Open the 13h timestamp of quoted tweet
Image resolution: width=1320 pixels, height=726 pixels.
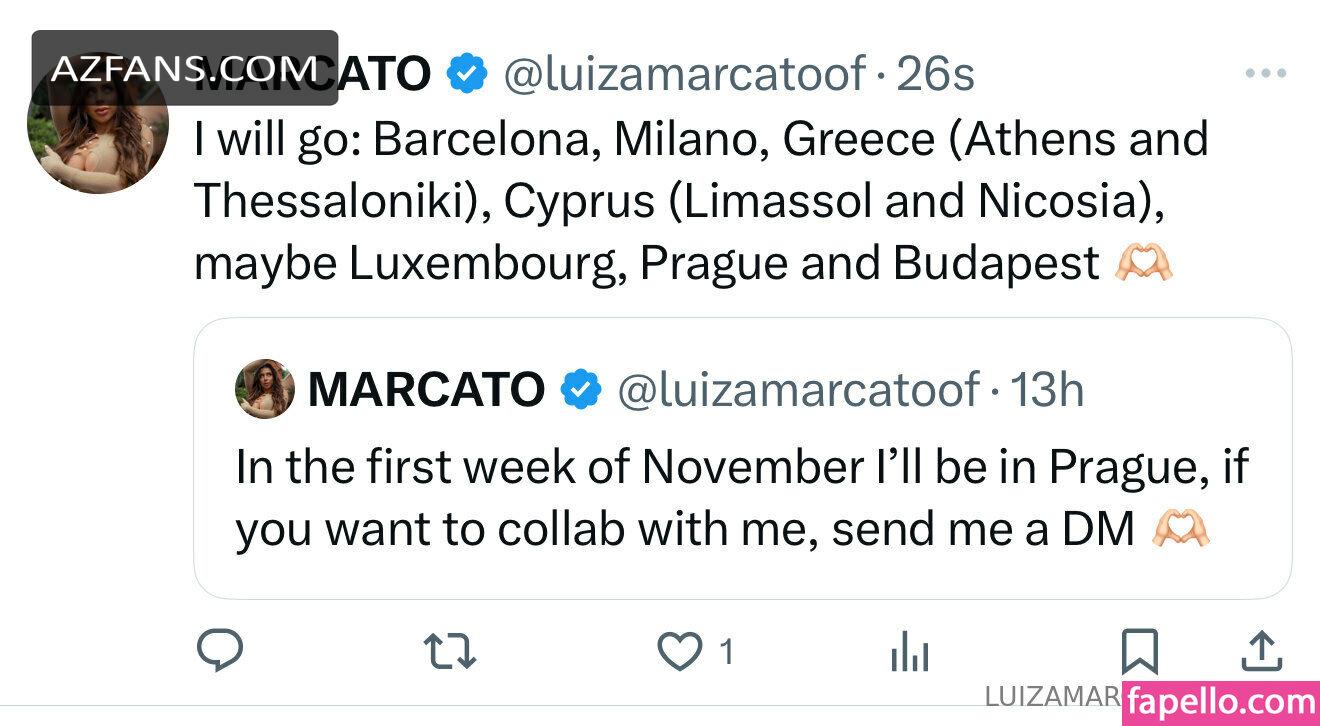click(1046, 389)
